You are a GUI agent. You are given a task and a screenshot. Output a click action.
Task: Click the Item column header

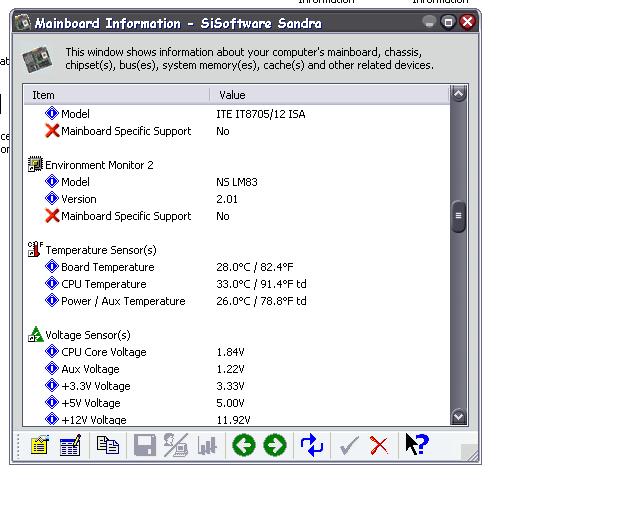pos(117,95)
